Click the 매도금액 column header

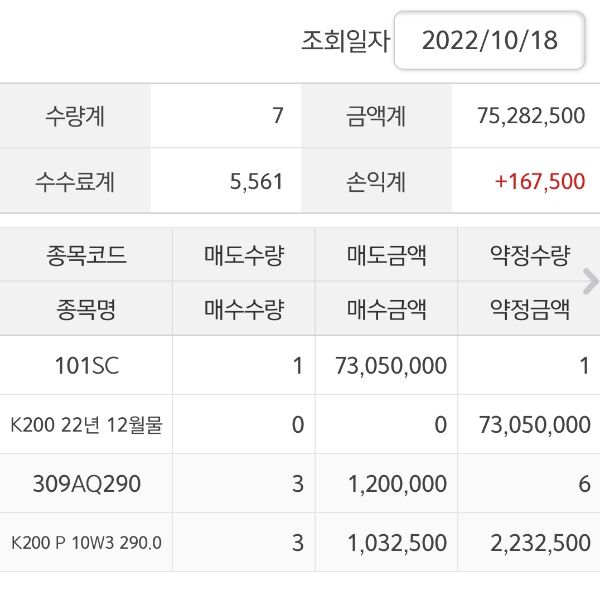pyautogui.click(x=387, y=255)
